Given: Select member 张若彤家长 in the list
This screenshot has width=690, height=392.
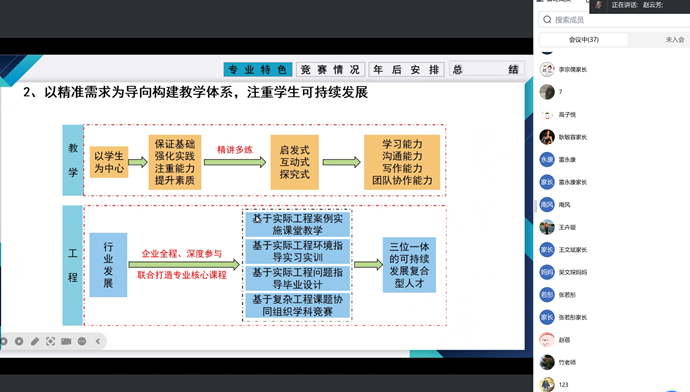Looking at the screenshot, I should coord(612,317).
